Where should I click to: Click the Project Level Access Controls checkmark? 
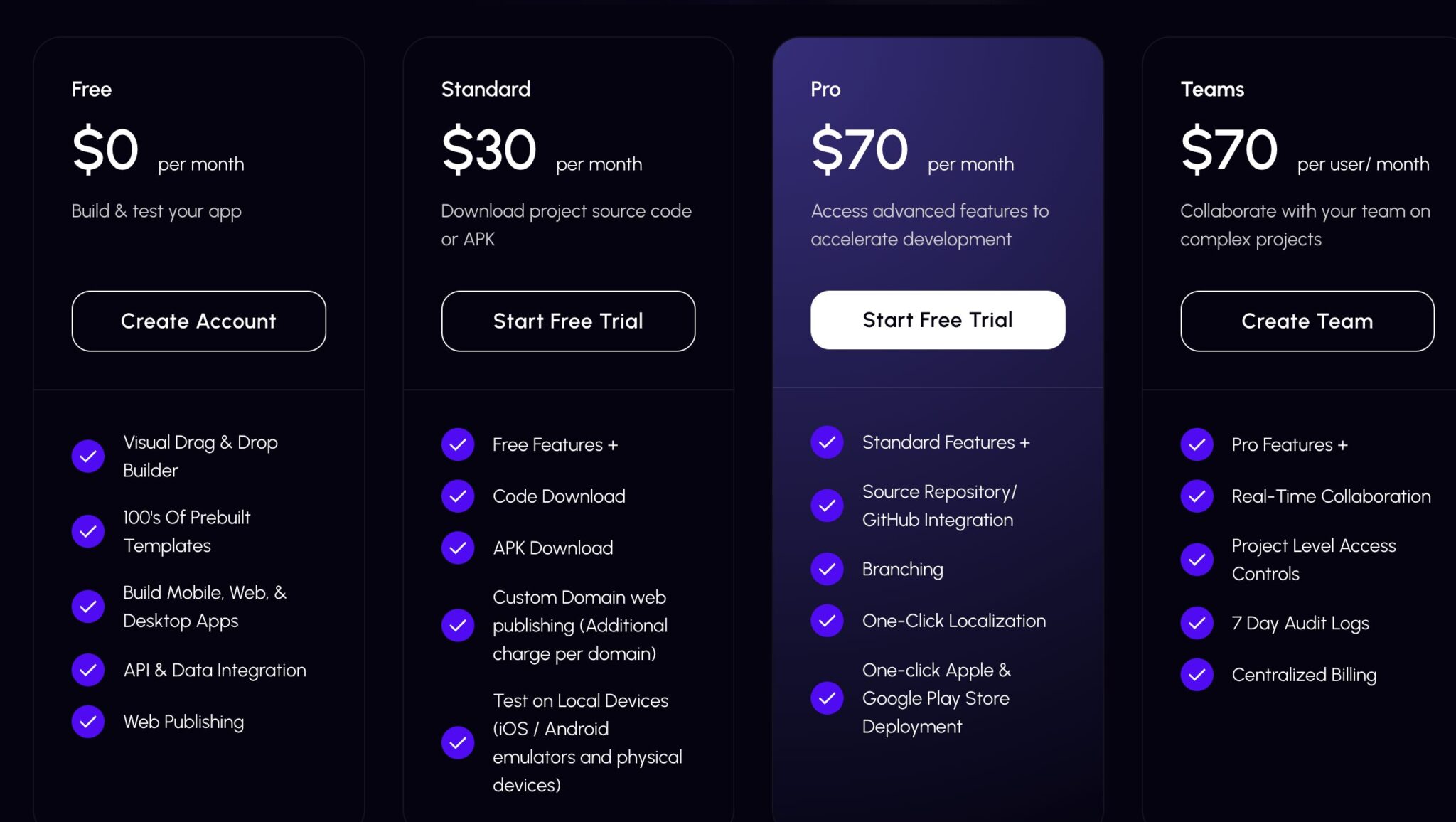(x=1197, y=560)
